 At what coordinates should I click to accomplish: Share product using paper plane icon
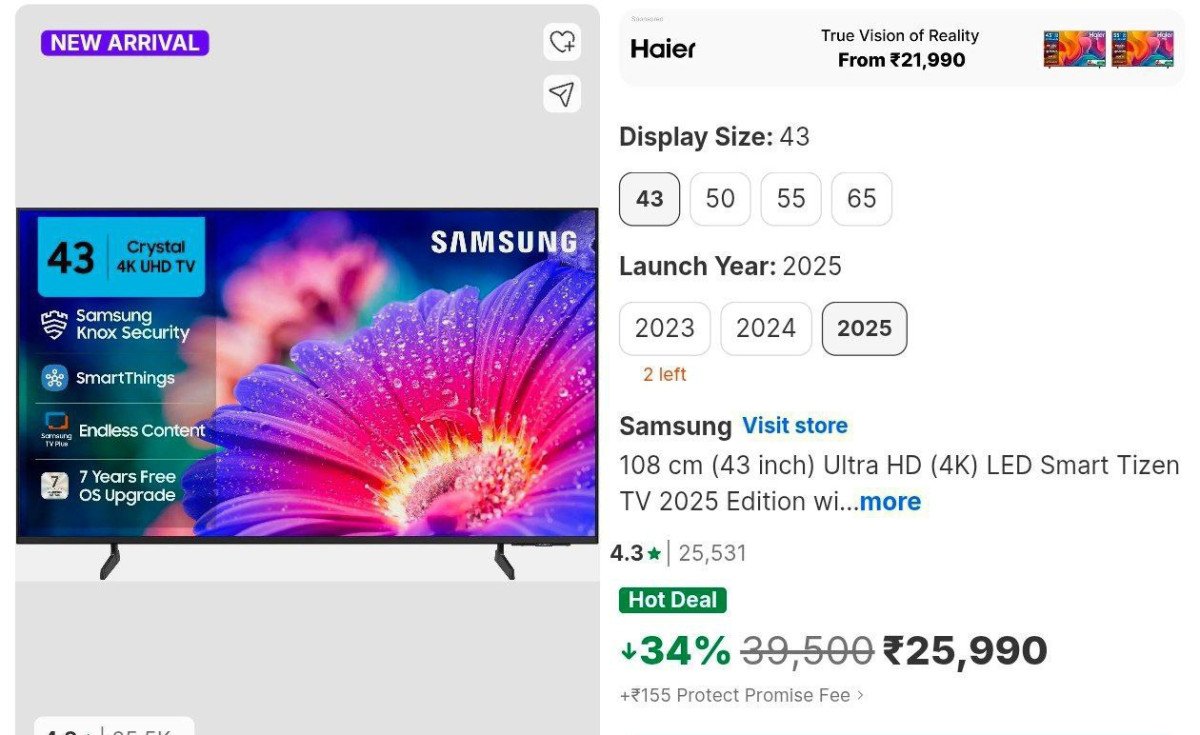click(563, 94)
